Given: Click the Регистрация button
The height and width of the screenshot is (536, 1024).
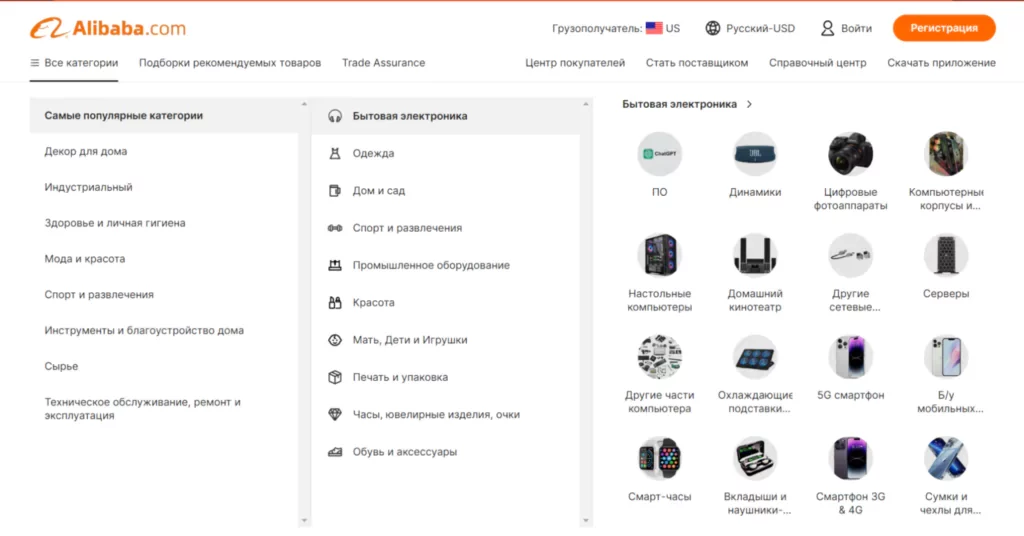Looking at the screenshot, I should (x=944, y=28).
